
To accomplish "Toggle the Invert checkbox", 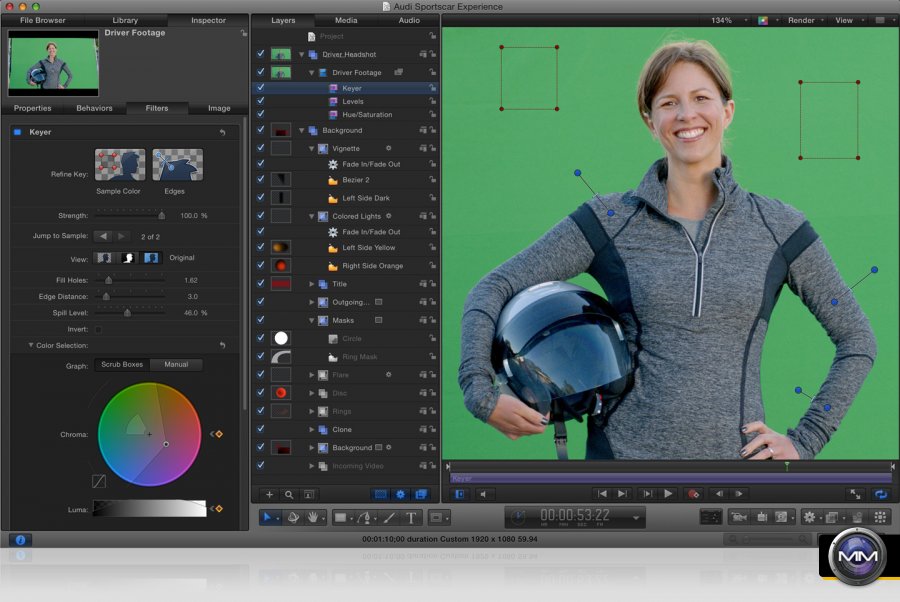I will 98,329.
